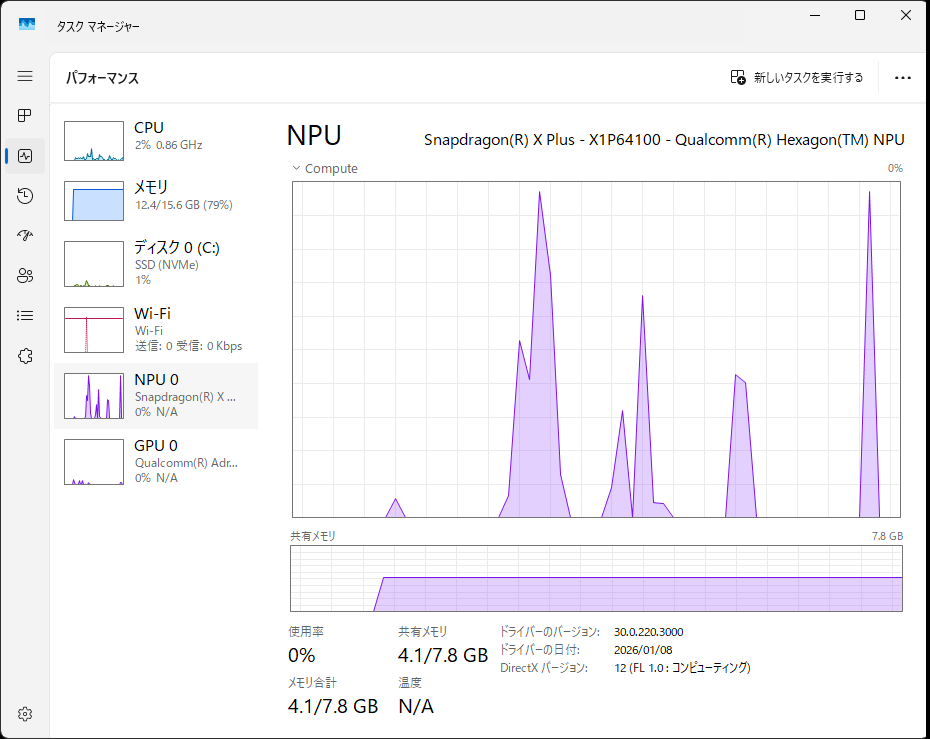Select the CPU performance entry
The width and height of the screenshot is (930, 739).
pos(156,141)
